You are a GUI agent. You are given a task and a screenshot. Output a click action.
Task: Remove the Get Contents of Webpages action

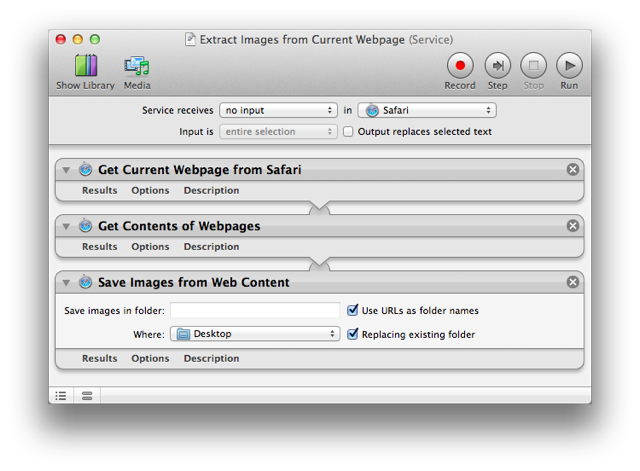(573, 226)
